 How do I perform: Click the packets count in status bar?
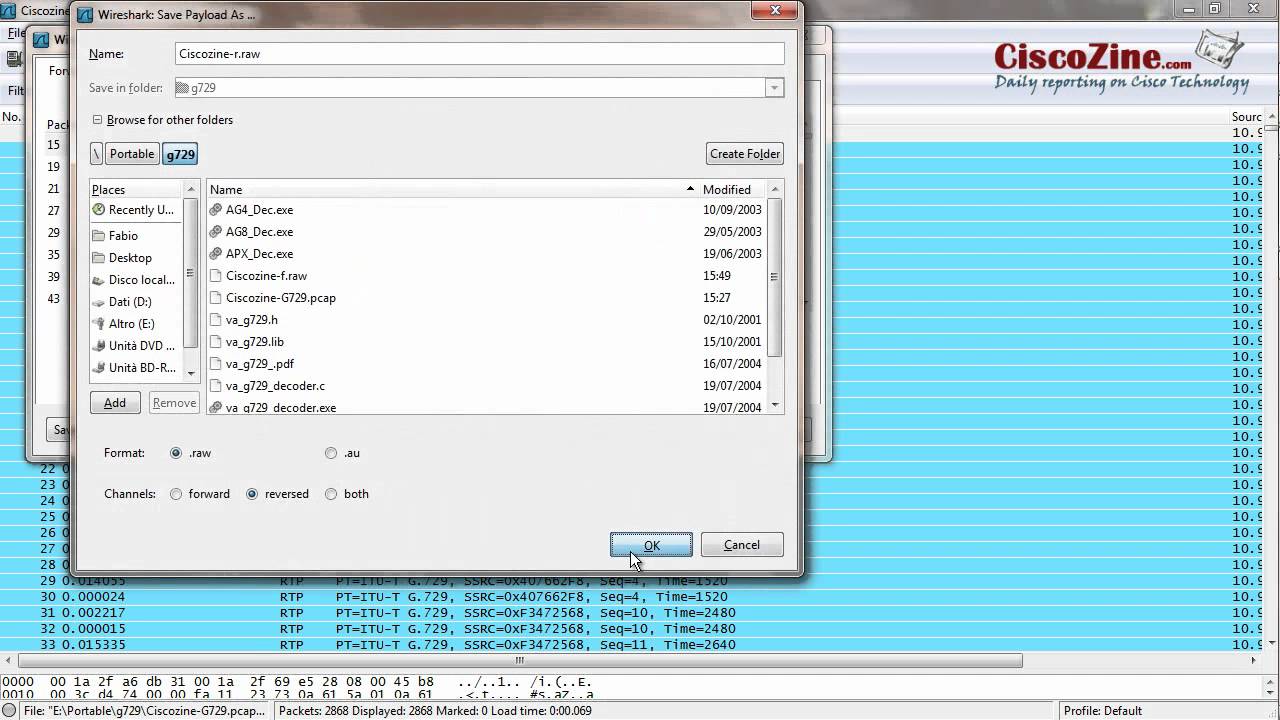click(x=434, y=711)
